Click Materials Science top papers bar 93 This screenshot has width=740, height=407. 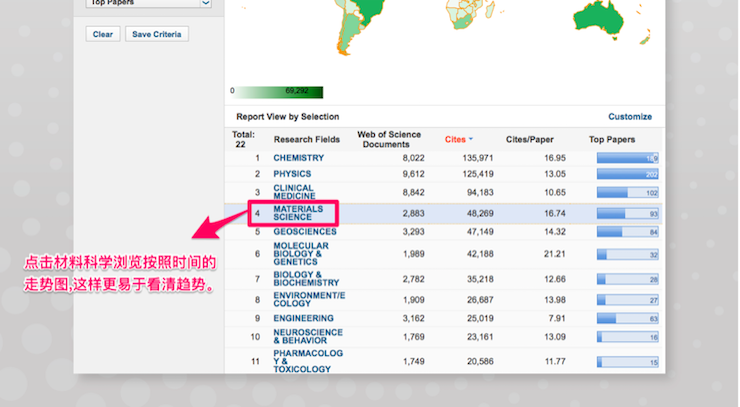click(x=627, y=213)
